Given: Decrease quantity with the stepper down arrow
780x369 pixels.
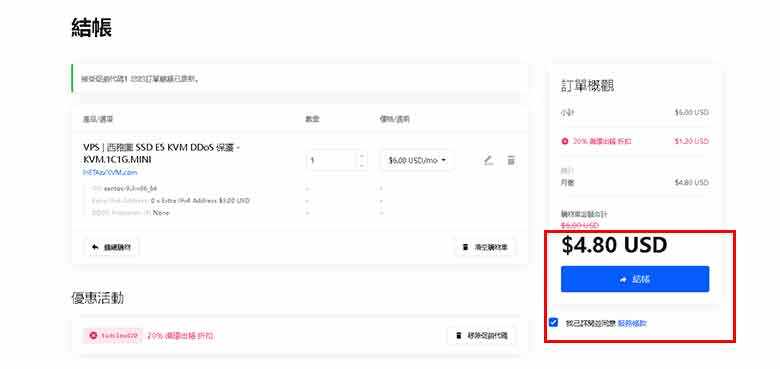Looking at the screenshot, I should tap(362, 165).
